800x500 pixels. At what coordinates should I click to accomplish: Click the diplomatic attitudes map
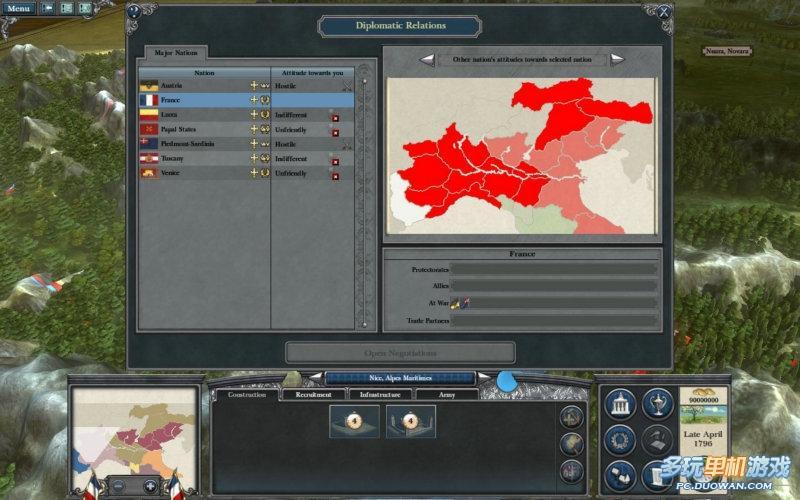(521, 156)
